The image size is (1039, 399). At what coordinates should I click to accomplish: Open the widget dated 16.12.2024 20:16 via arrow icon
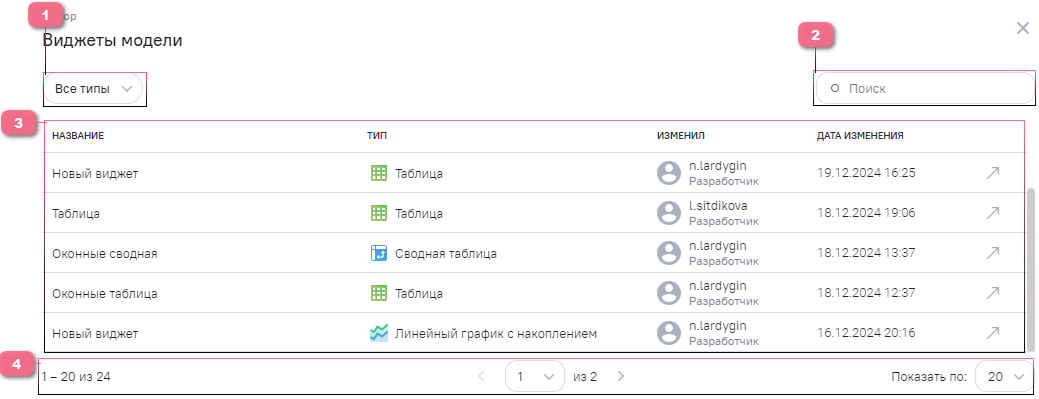coord(993,333)
